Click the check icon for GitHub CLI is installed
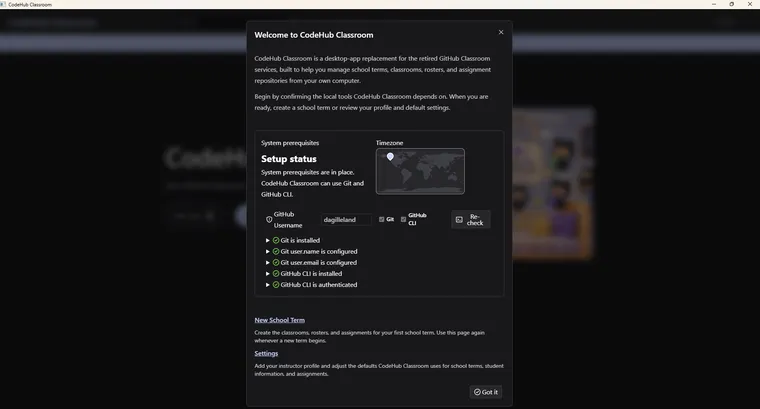 276,274
